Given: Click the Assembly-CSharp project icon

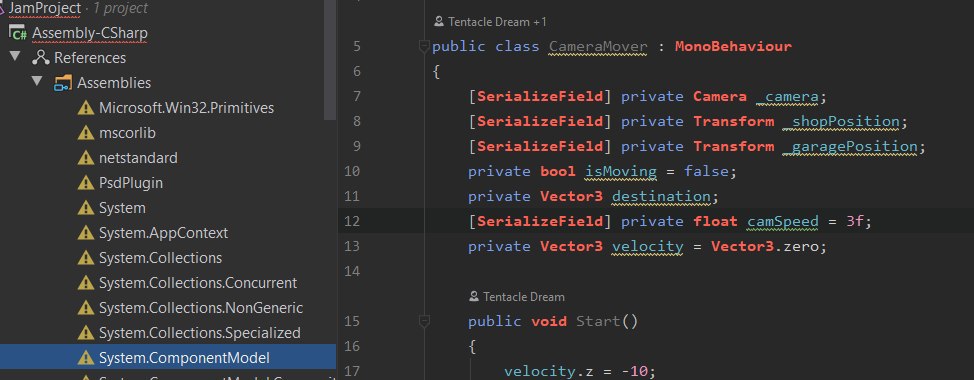Looking at the screenshot, I should pyautogui.click(x=17, y=32).
